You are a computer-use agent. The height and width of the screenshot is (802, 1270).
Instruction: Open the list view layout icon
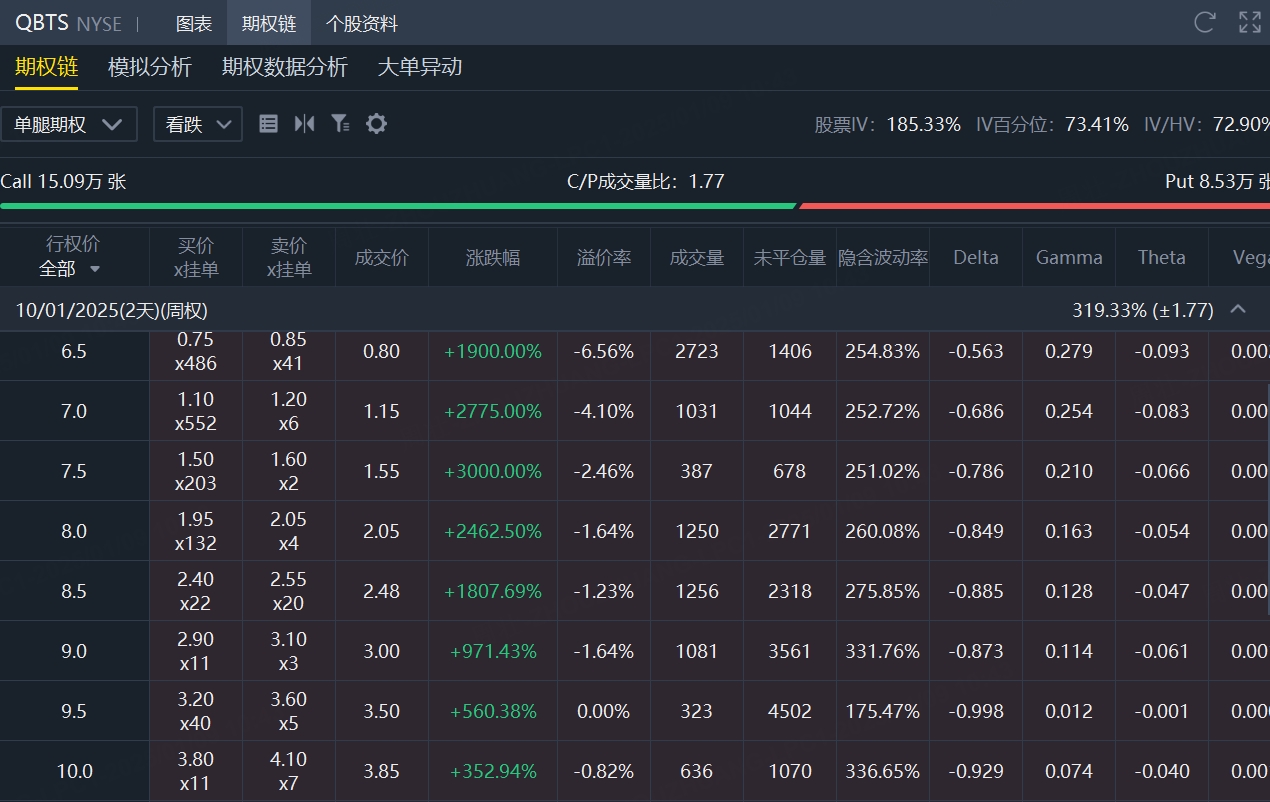coord(268,124)
